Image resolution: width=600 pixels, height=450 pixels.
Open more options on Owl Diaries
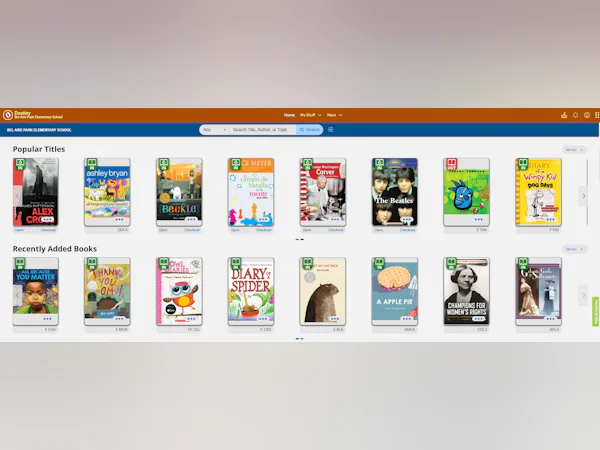pyautogui.click(x=191, y=319)
